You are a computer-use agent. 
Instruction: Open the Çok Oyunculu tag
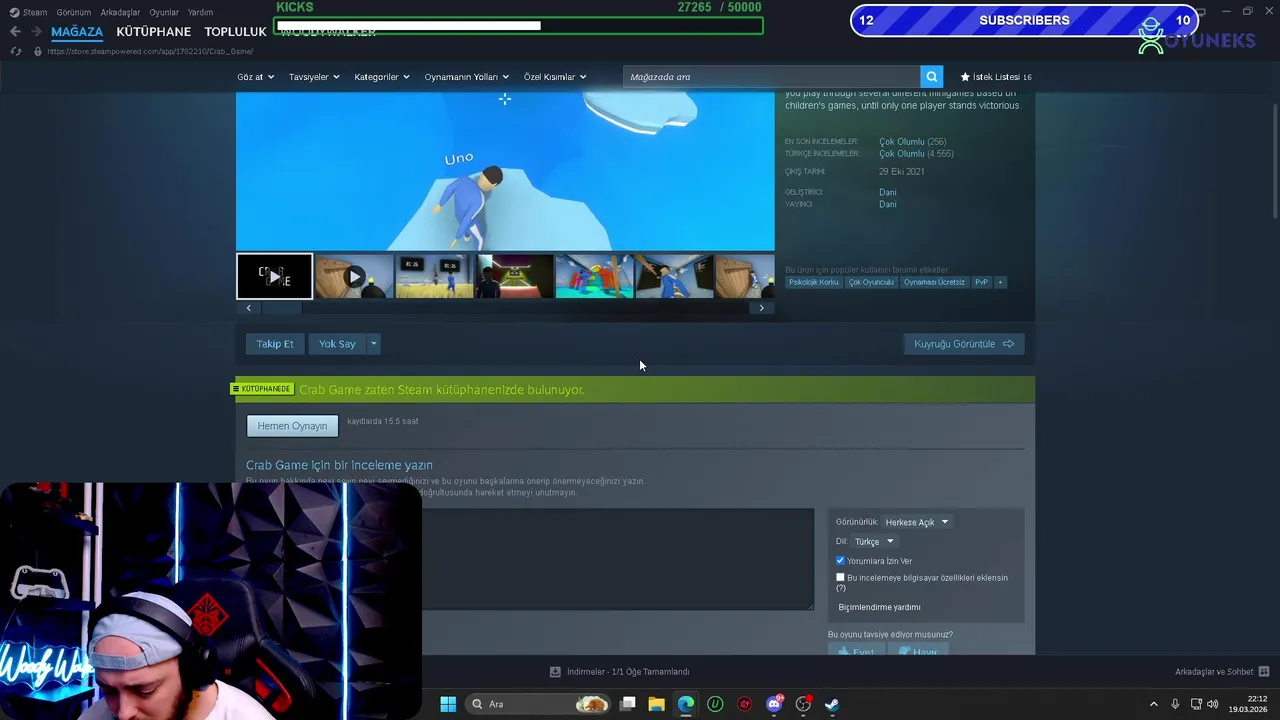[871, 282]
